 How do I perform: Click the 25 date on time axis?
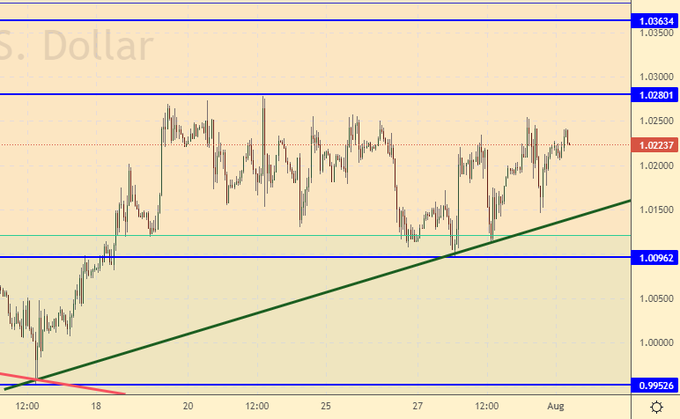(326, 406)
